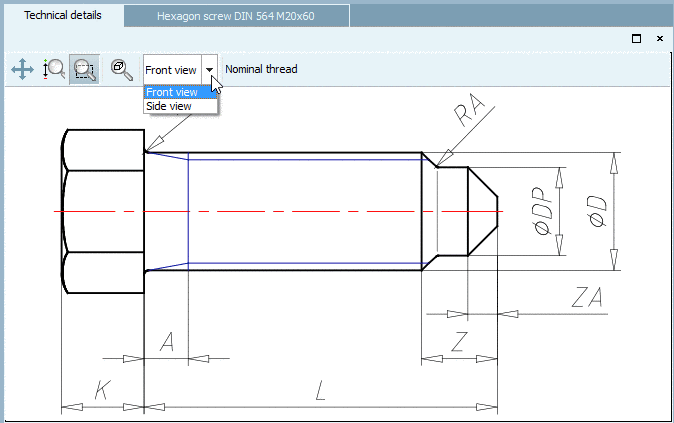Click the A dimension label
The width and height of the screenshot is (674, 423).
click(x=167, y=342)
